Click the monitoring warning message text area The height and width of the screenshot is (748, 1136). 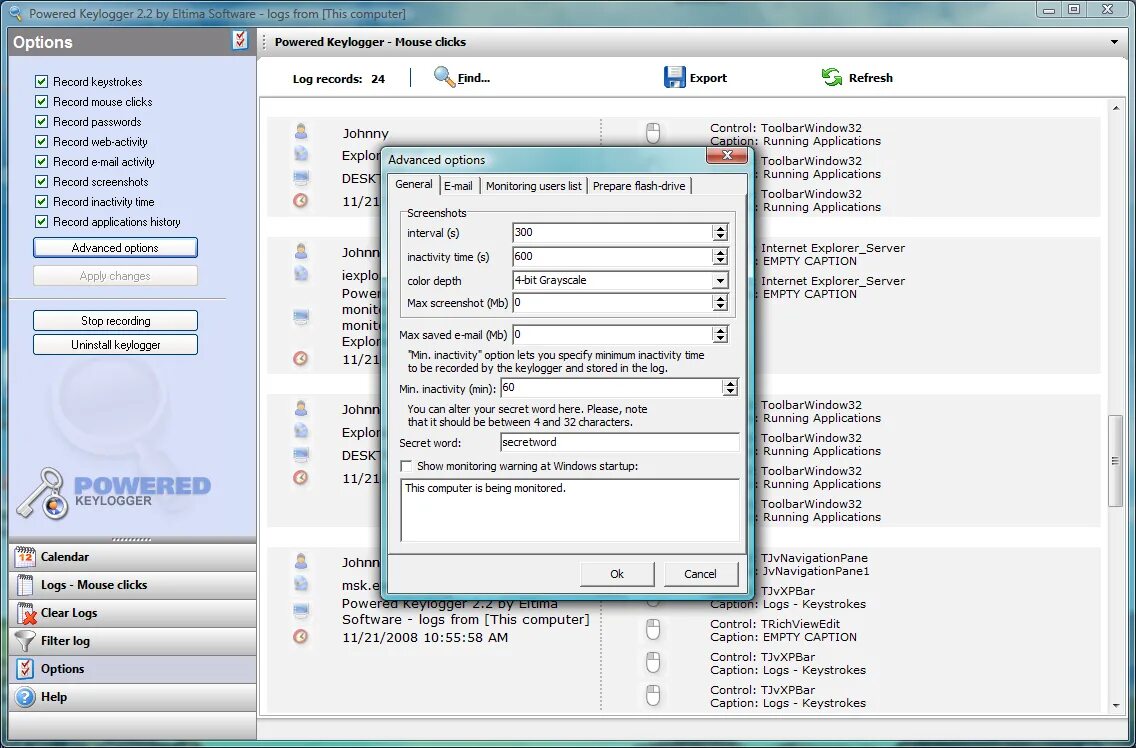pyautogui.click(x=569, y=510)
